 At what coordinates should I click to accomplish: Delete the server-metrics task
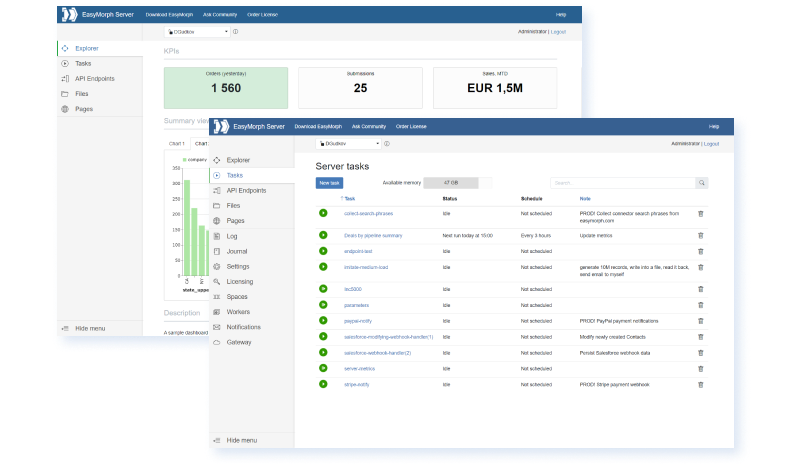tap(701, 369)
